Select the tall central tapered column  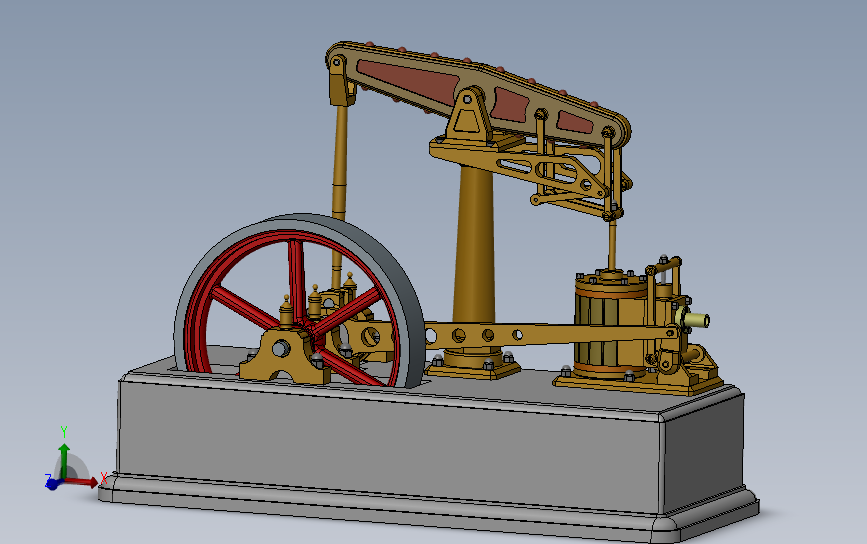point(474,243)
